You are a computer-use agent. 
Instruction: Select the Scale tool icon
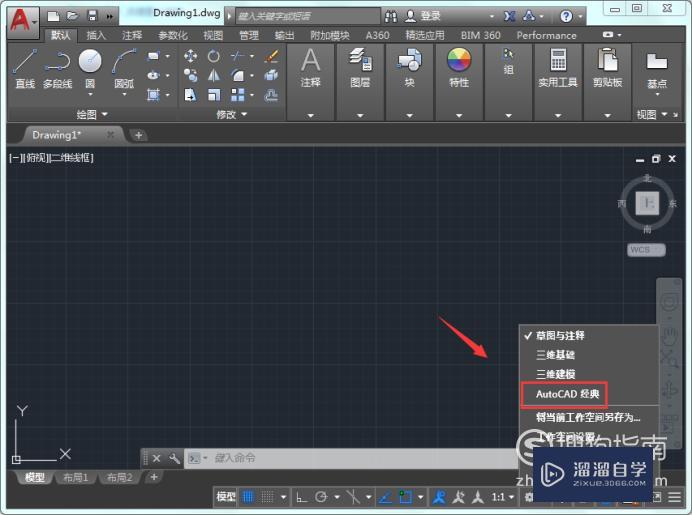point(214,94)
